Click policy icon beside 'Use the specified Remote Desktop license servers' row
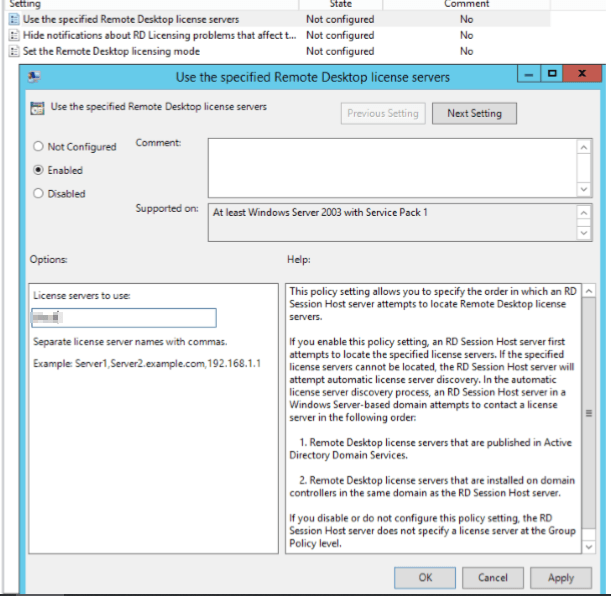This screenshot has width=611, height=596. [14, 19]
